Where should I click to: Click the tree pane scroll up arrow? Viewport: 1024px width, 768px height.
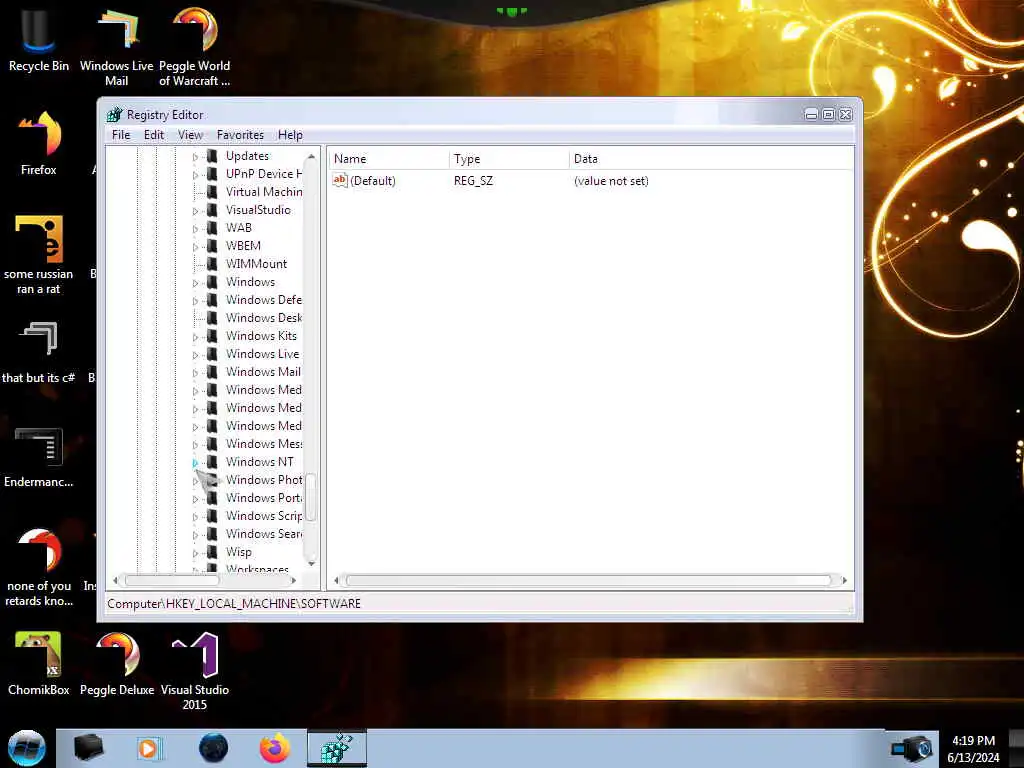click(x=312, y=157)
